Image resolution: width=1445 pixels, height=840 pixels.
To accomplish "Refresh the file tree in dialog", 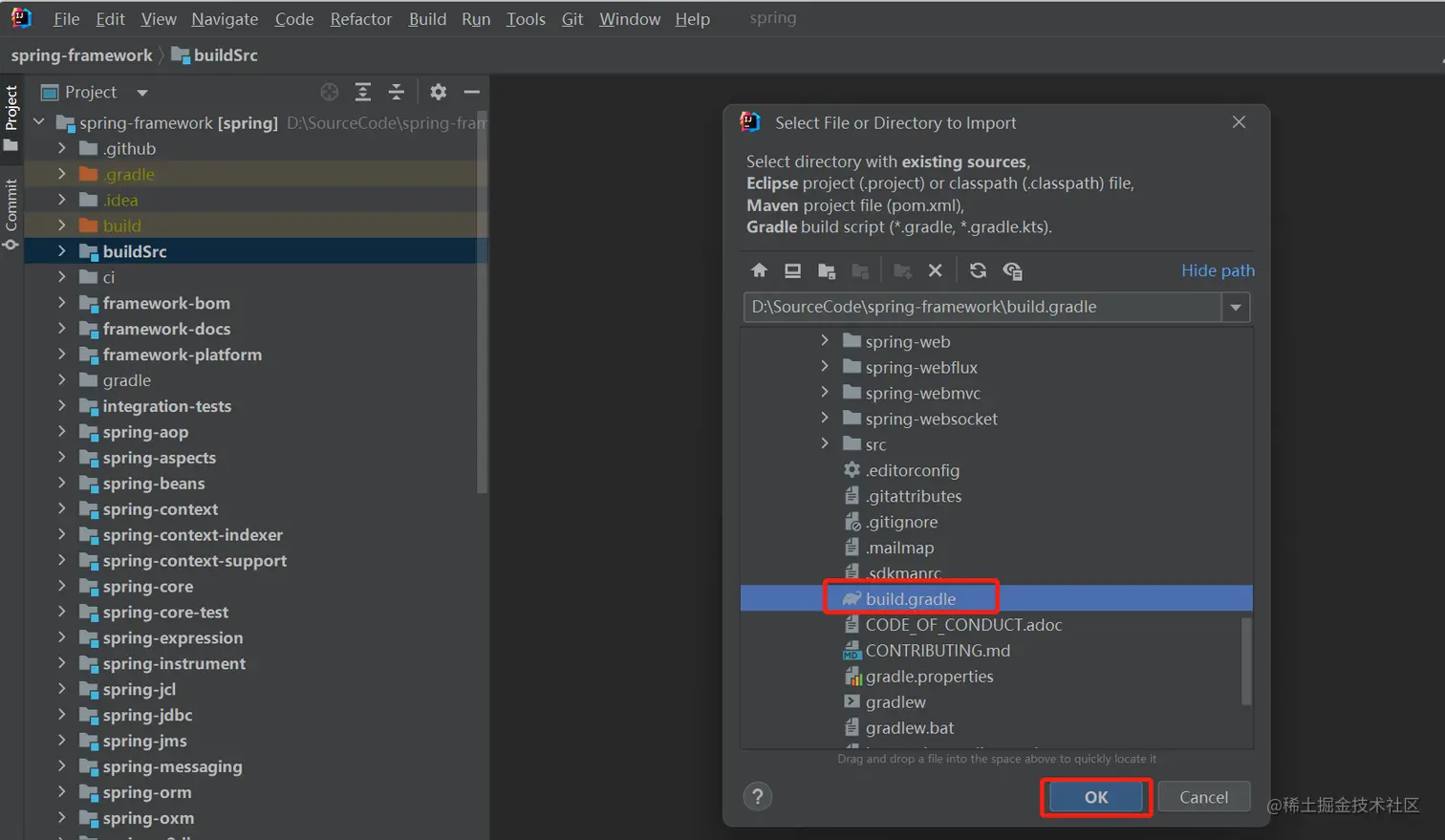I will coord(978,270).
